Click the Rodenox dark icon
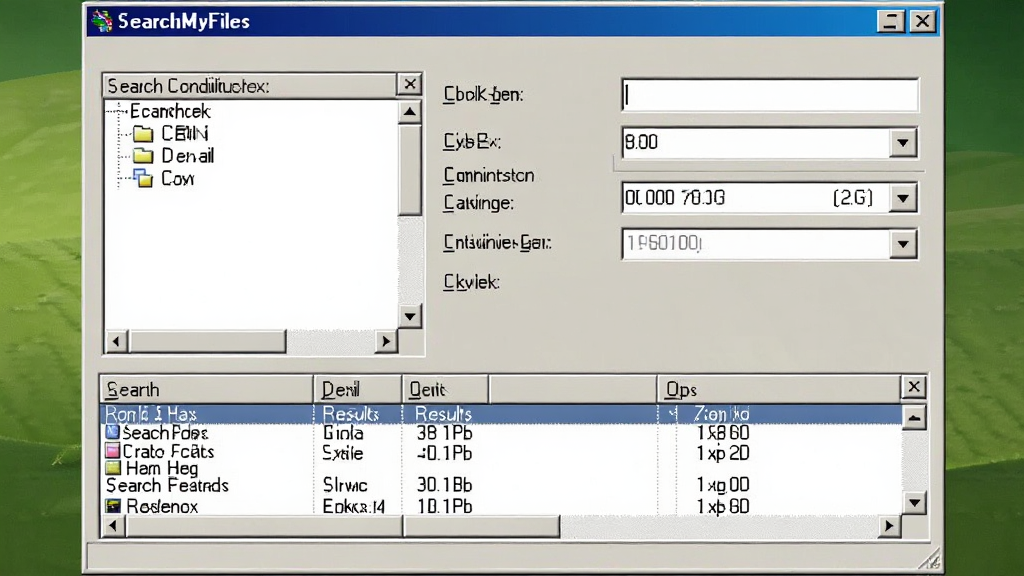 [114, 505]
